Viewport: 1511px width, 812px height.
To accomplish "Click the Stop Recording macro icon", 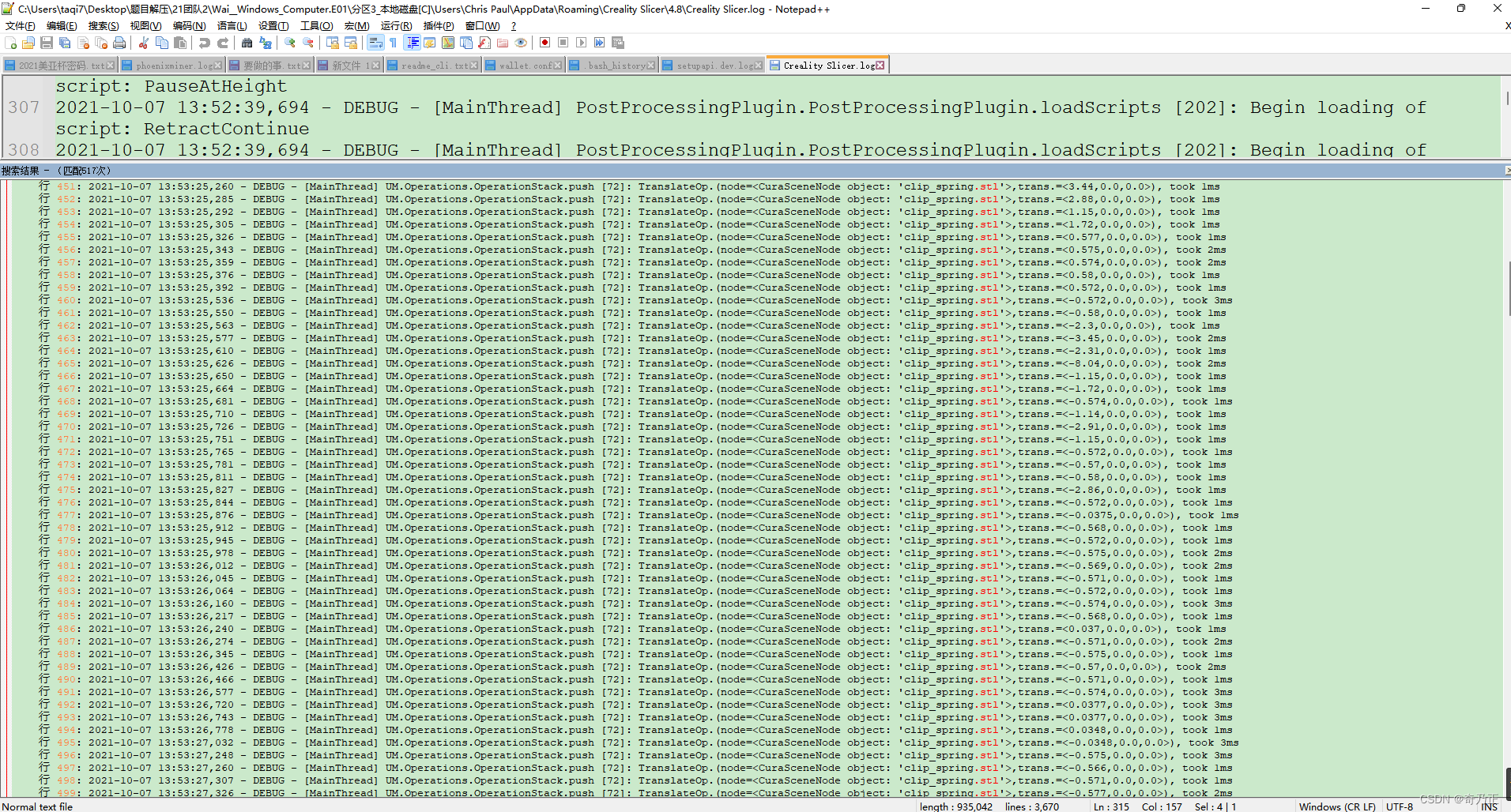I will click(563, 43).
